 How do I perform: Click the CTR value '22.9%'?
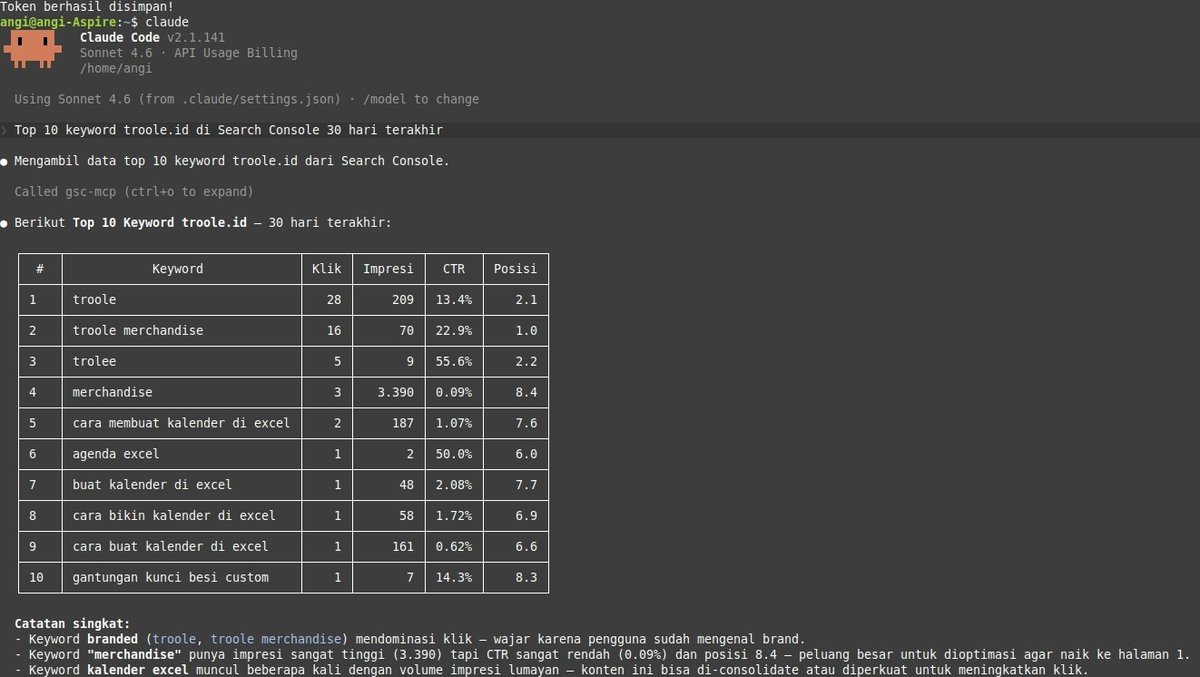coord(454,331)
